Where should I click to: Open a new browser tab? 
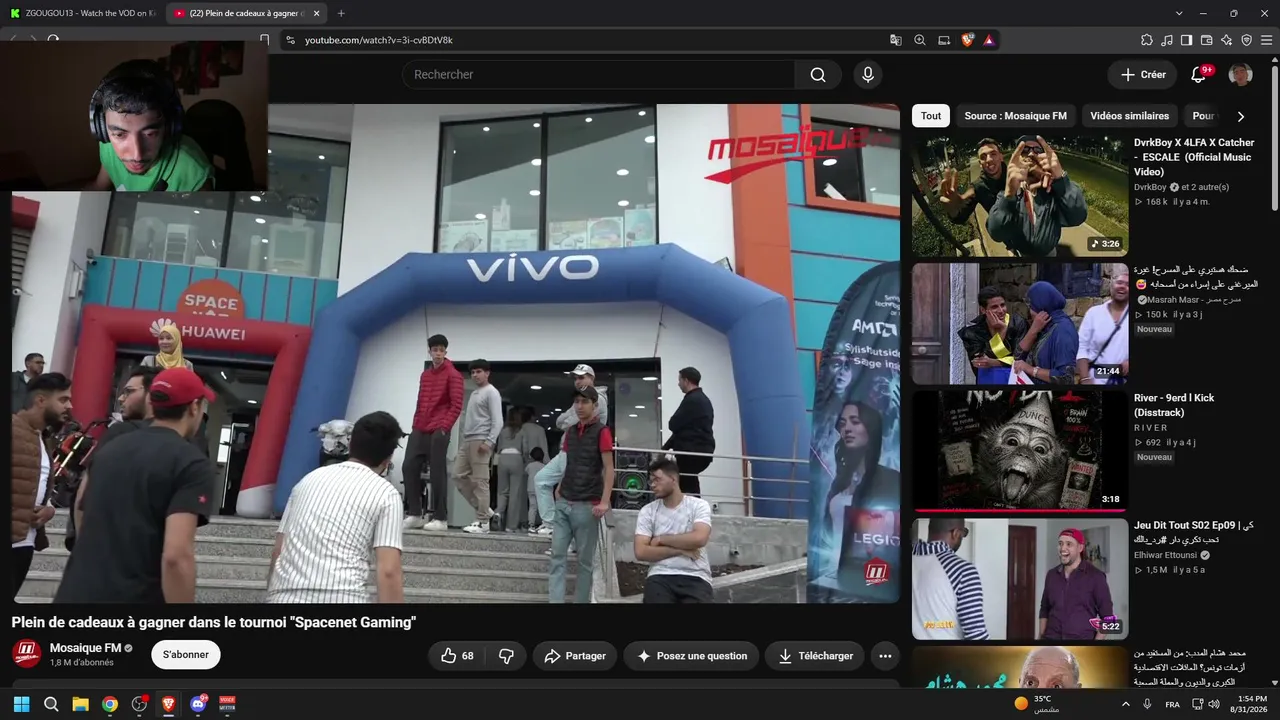click(x=341, y=13)
